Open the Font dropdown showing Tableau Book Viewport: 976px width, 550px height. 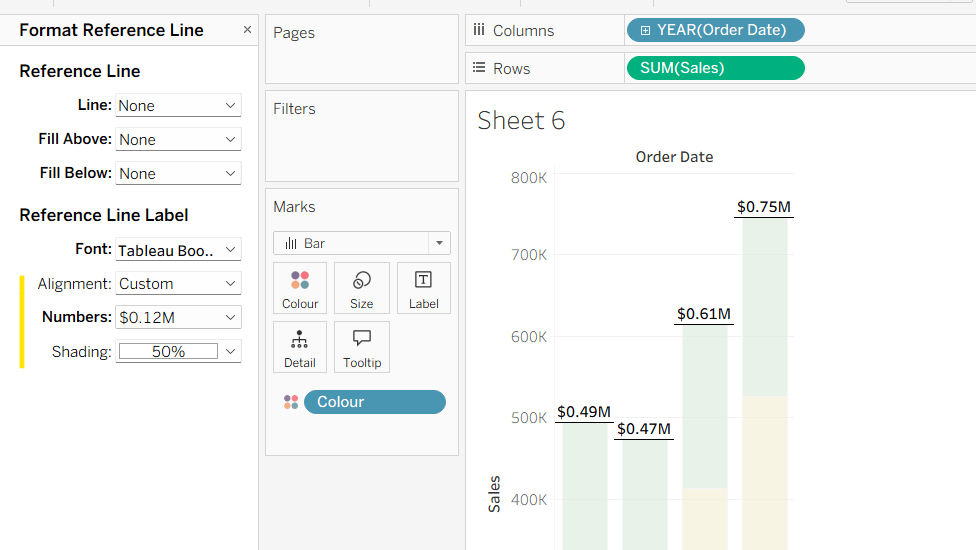178,250
